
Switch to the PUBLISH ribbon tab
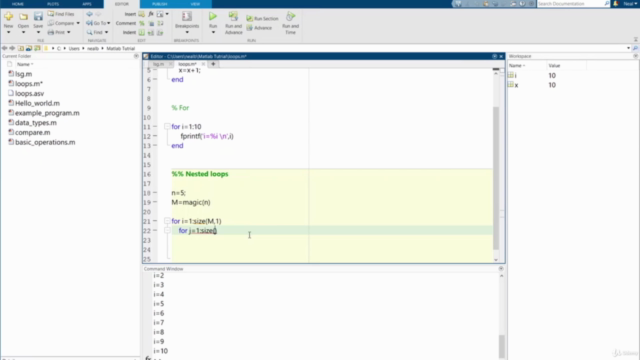point(160,4)
